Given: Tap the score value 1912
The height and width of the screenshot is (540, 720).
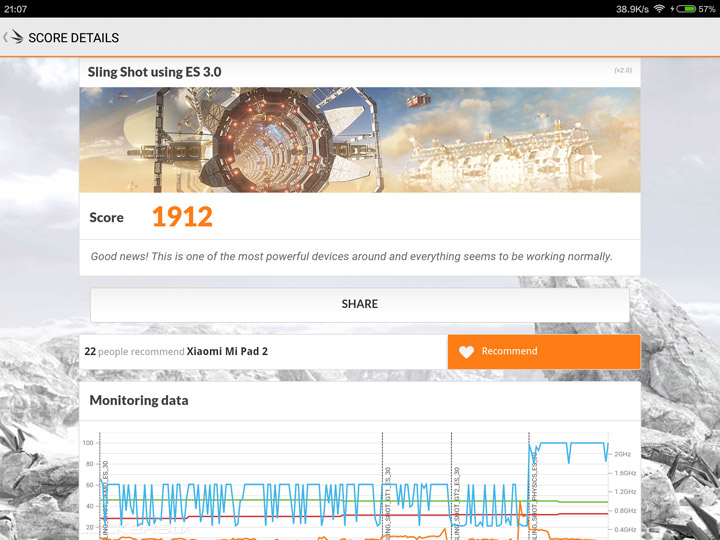Looking at the screenshot, I should point(182,217).
